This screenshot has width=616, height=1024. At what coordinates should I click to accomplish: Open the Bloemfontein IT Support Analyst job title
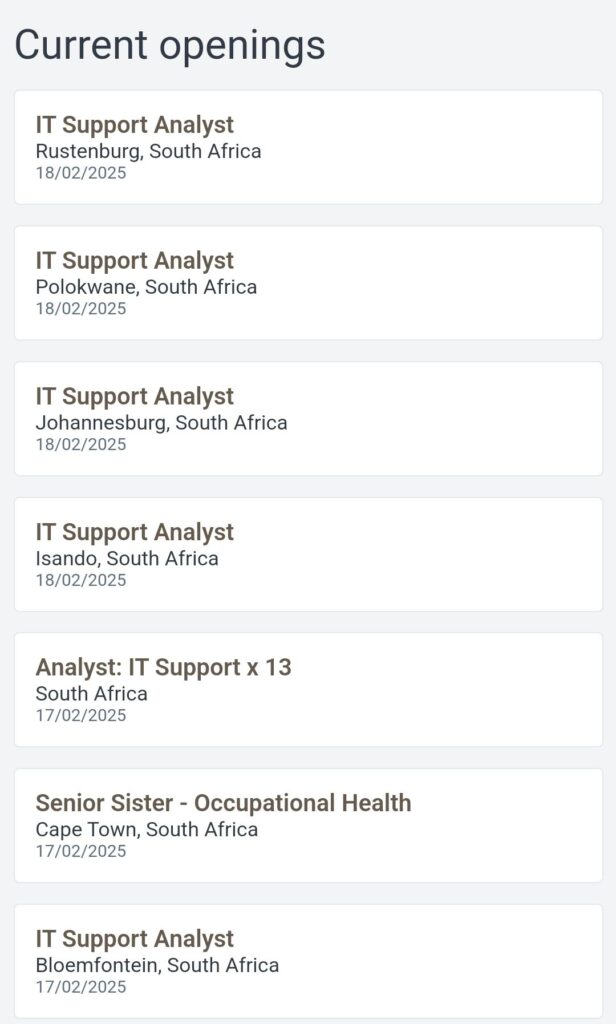point(134,939)
